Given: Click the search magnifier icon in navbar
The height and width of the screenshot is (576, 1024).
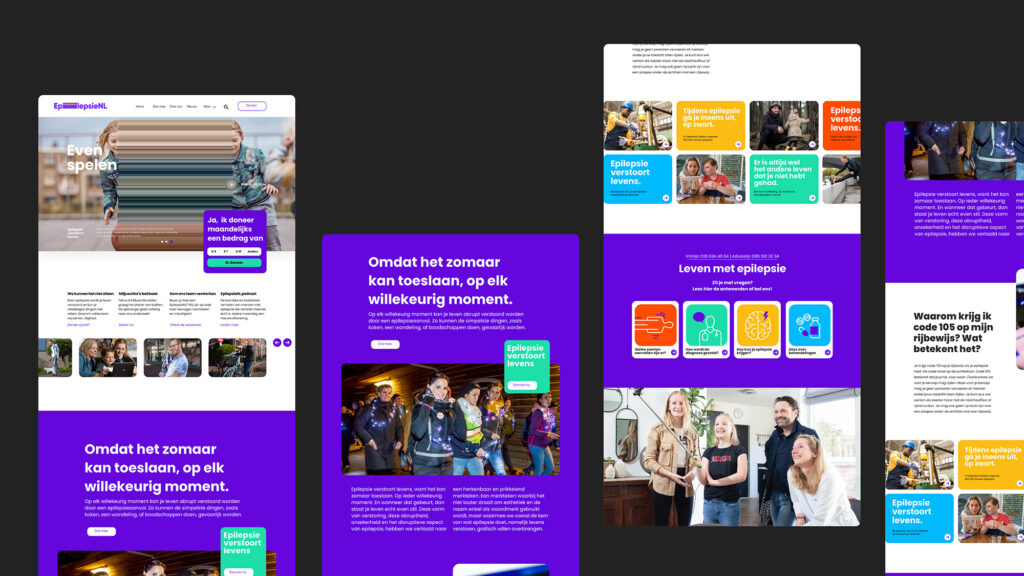Looking at the screenshot, I should click(x=226, y=106).
